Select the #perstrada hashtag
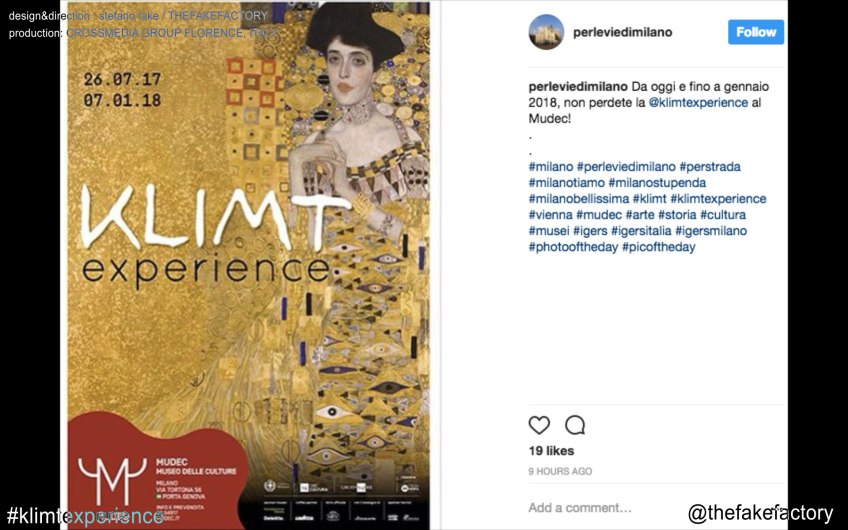Viewport: 848px width, 530px height. pos(710,167)
